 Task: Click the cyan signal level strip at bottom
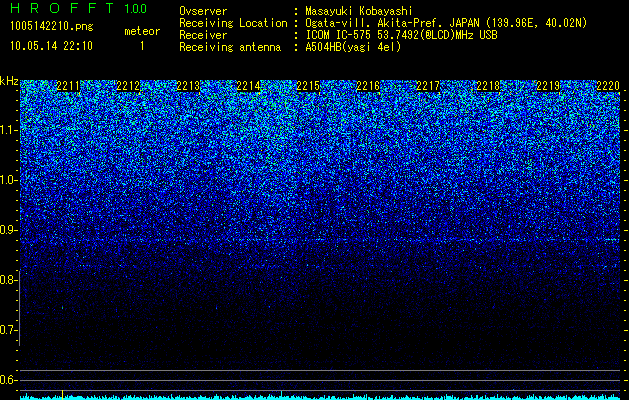point(320,397)
